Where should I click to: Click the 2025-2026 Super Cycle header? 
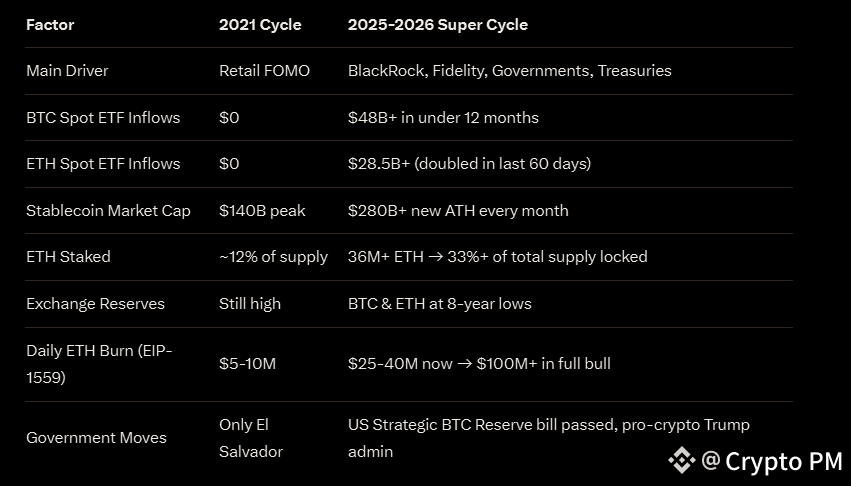click(437, 24)
